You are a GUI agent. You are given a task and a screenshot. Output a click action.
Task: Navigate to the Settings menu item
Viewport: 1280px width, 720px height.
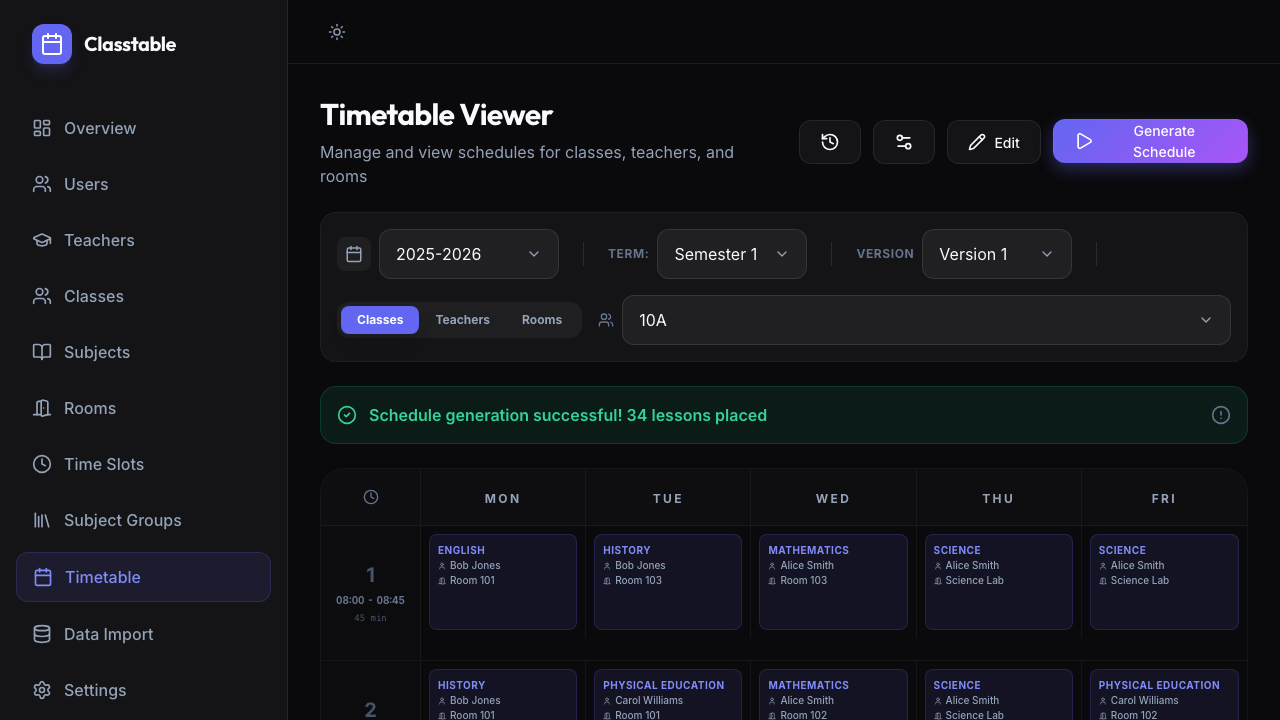click(95, 690)
